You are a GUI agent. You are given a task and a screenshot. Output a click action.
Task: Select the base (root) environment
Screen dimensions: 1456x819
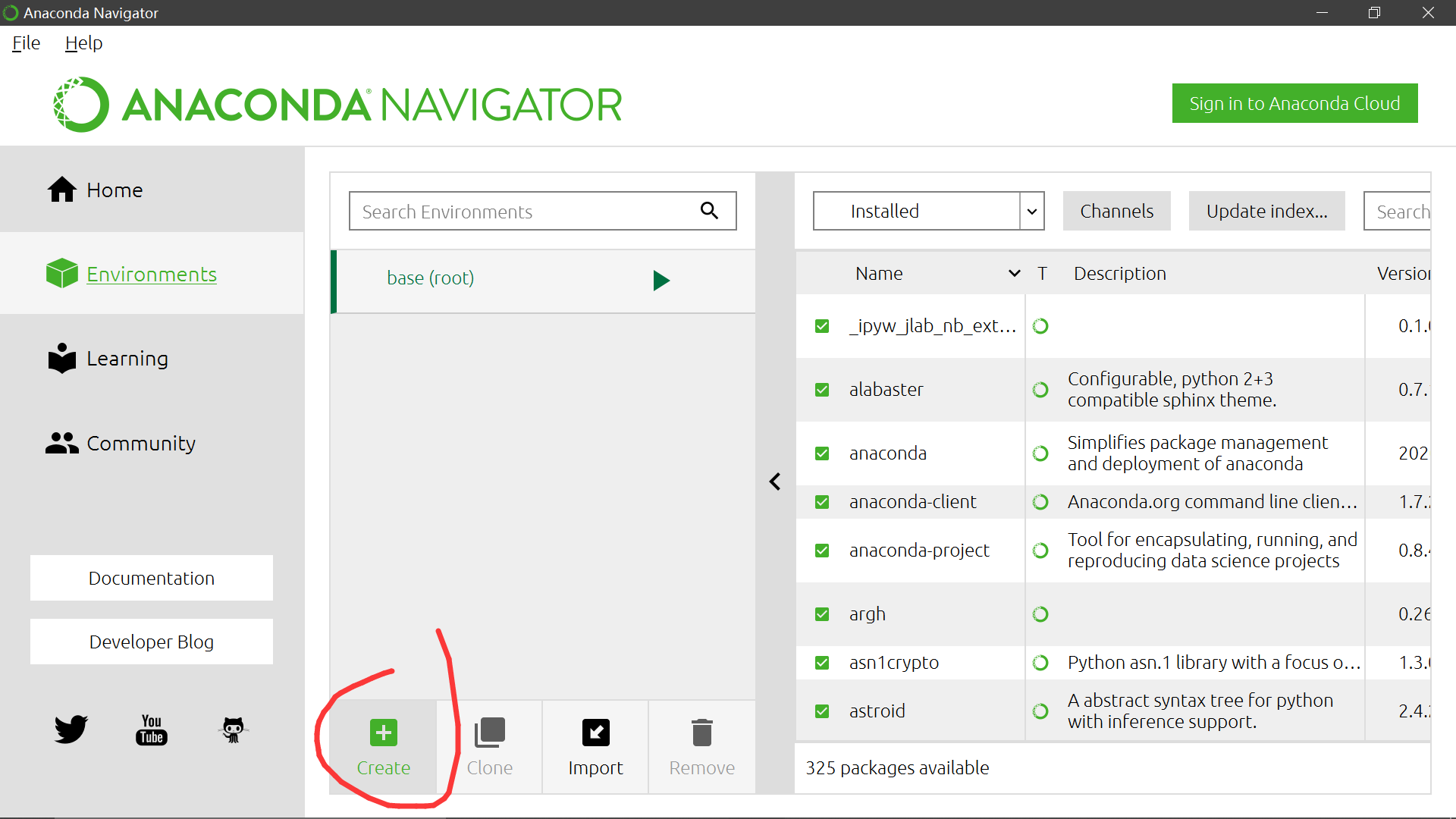coord(543,281)
